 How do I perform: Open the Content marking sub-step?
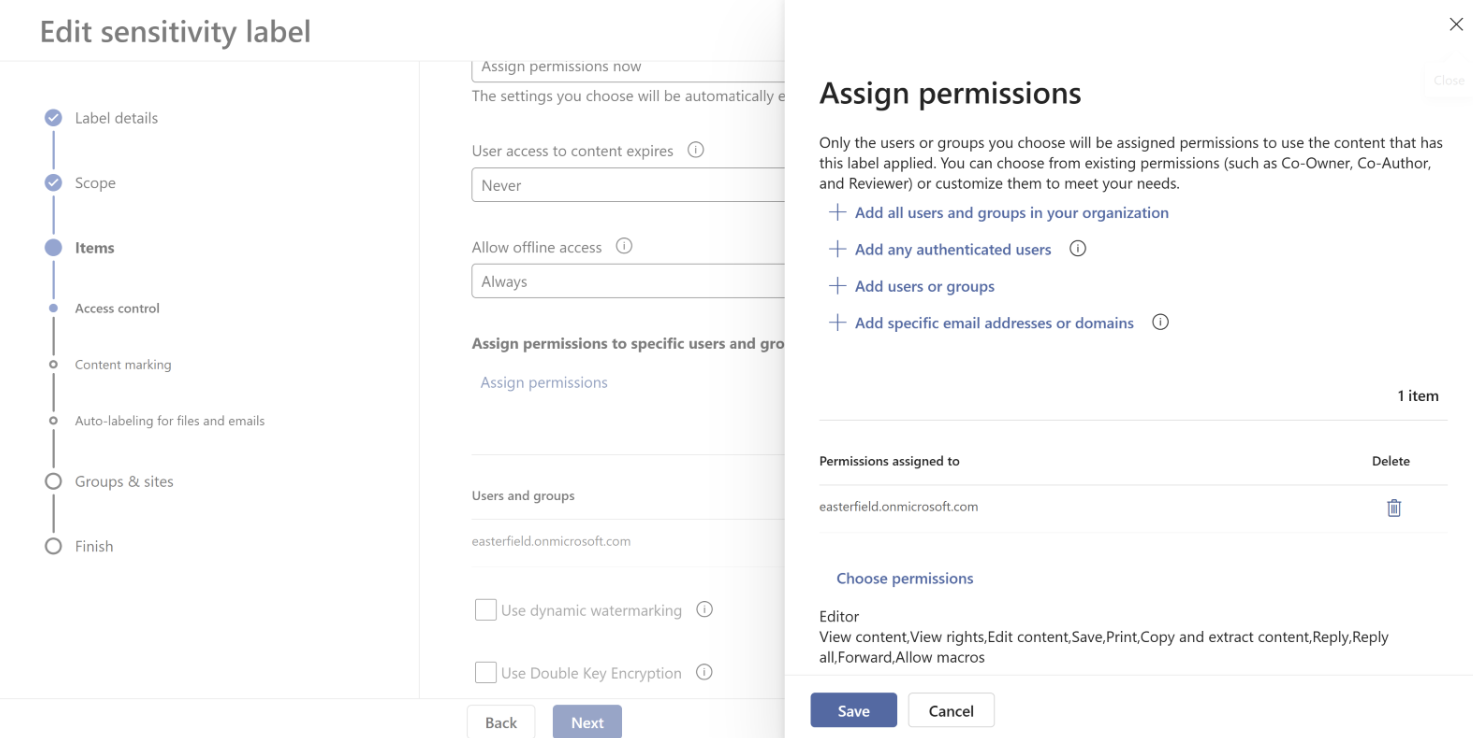tap(123, 365)
